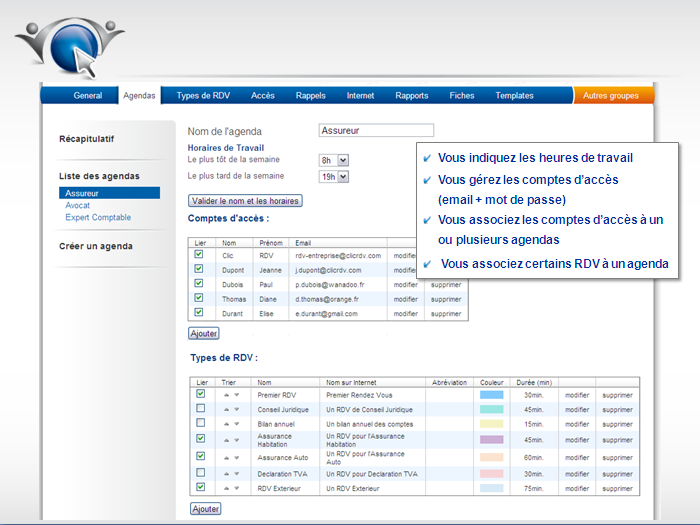The height and width of the screenshot is (525, 700).
Task: Open the latest hour 19h dropdown
Action: click(x=334, y=177)
